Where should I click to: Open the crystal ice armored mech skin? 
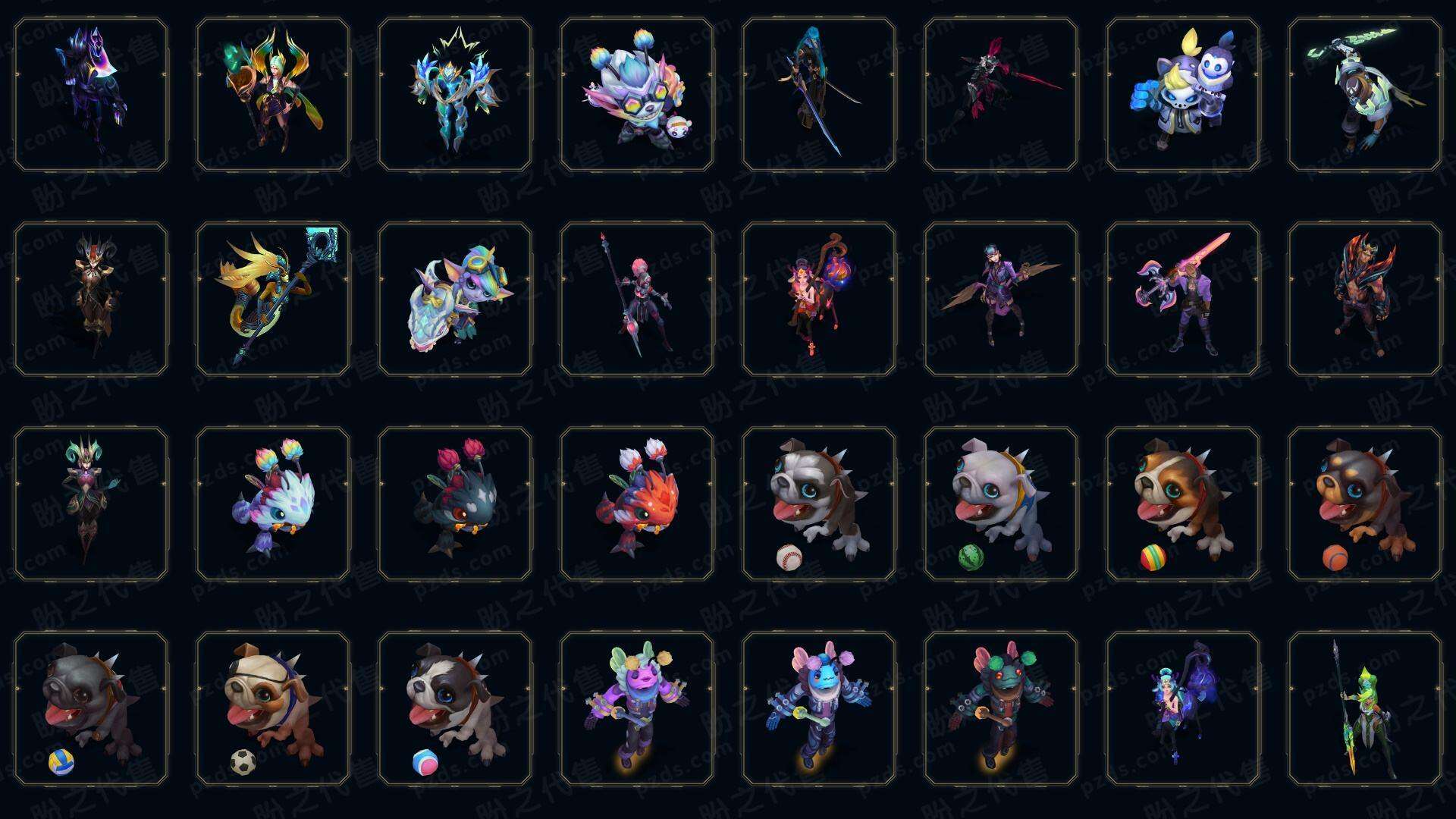[x=455, y=94]
